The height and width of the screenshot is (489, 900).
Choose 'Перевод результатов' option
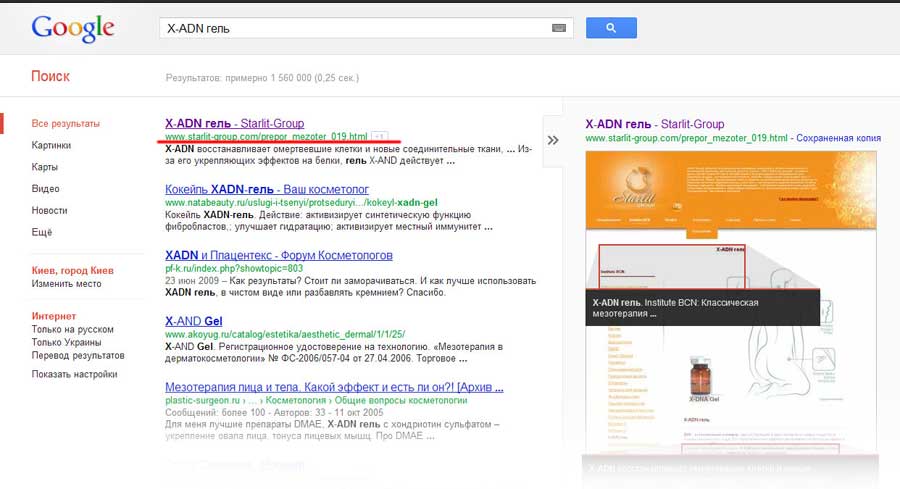click(77, 355)
